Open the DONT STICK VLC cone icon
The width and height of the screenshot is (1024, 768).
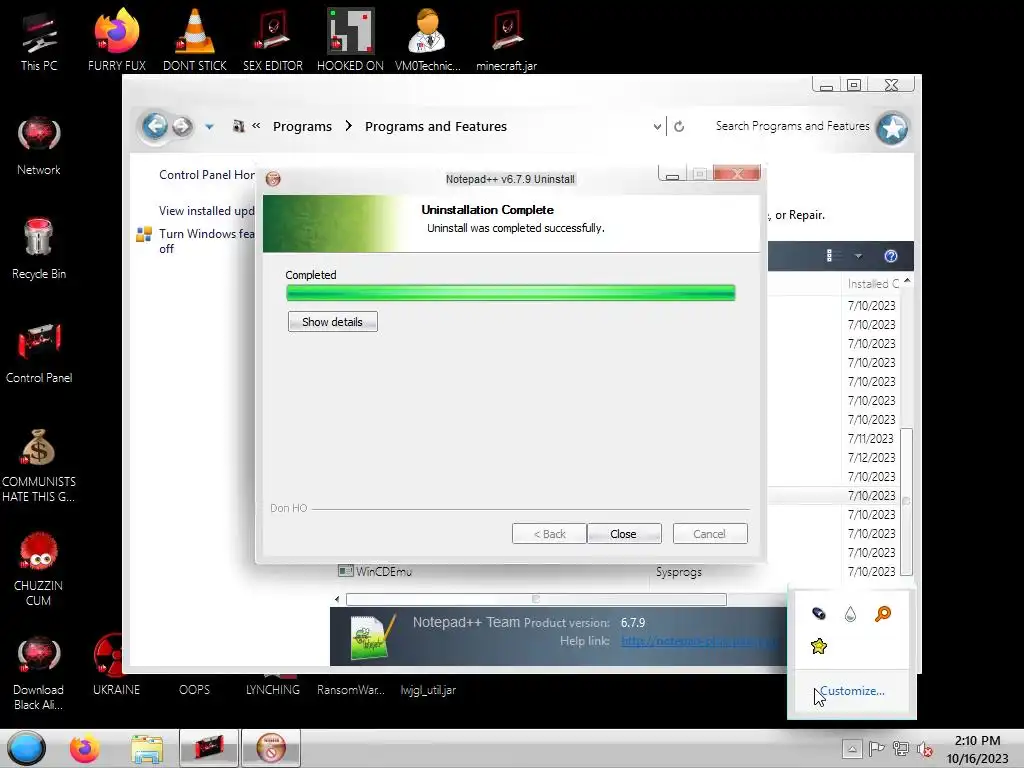195,40
